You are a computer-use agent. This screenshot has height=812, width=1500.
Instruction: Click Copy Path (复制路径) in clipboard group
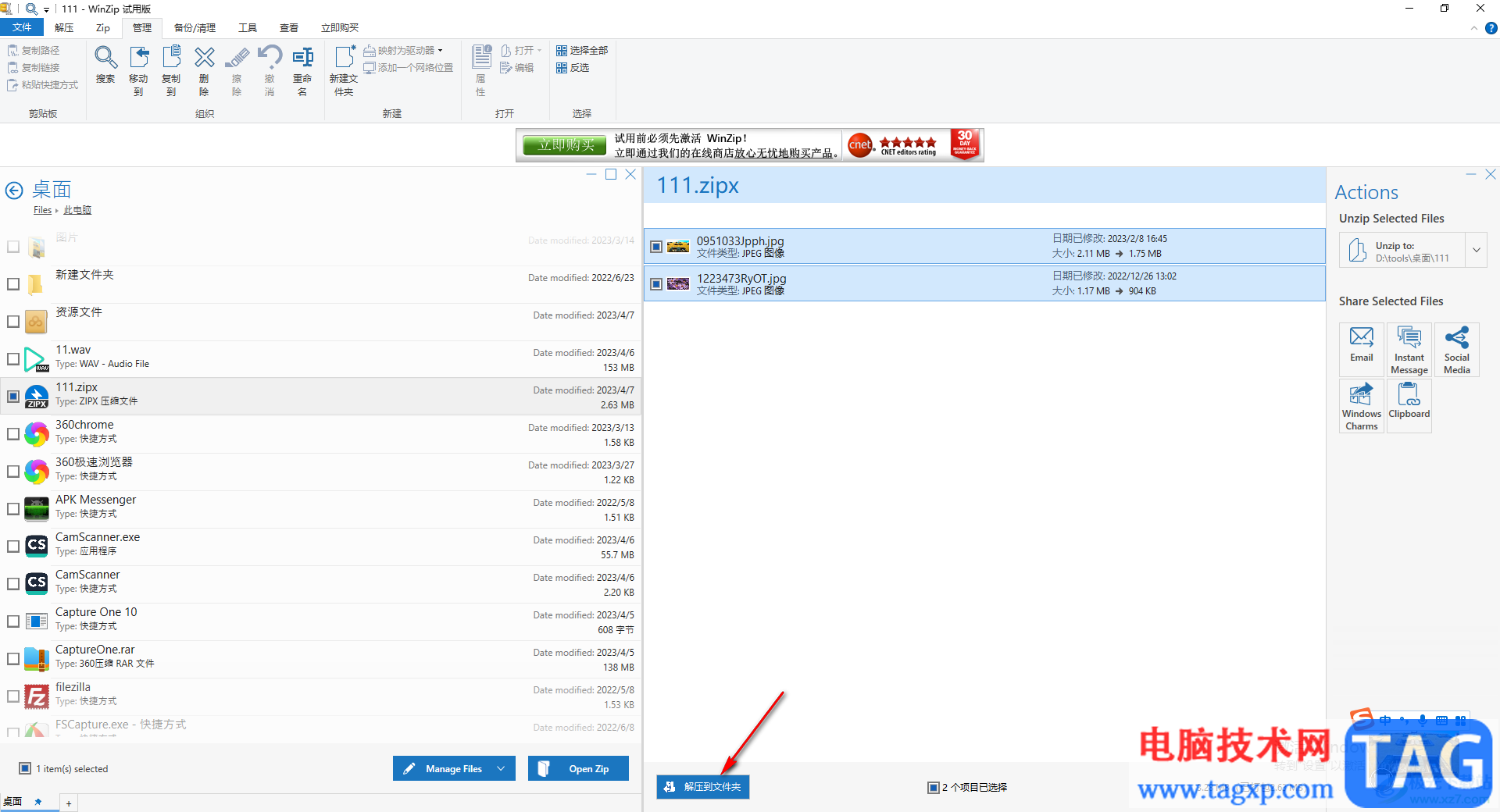pyautogui.click(x=34, y=50)
